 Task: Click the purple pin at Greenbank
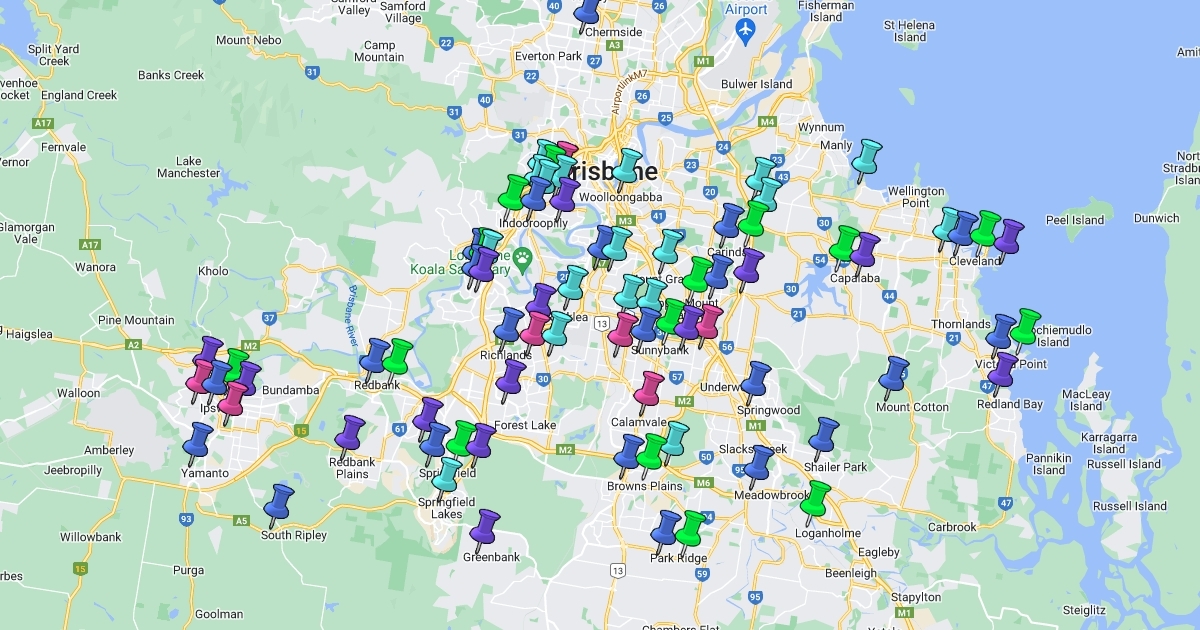[486, 527]
